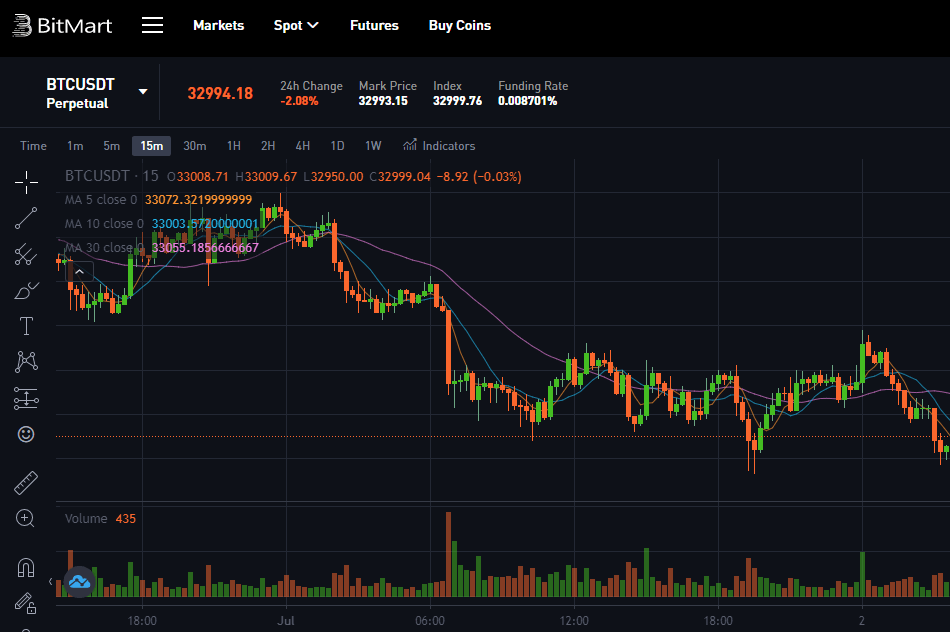Viewport: 950px width, 632px height.
Task: Click the Futures navigation button
Action: pos(374,25)
